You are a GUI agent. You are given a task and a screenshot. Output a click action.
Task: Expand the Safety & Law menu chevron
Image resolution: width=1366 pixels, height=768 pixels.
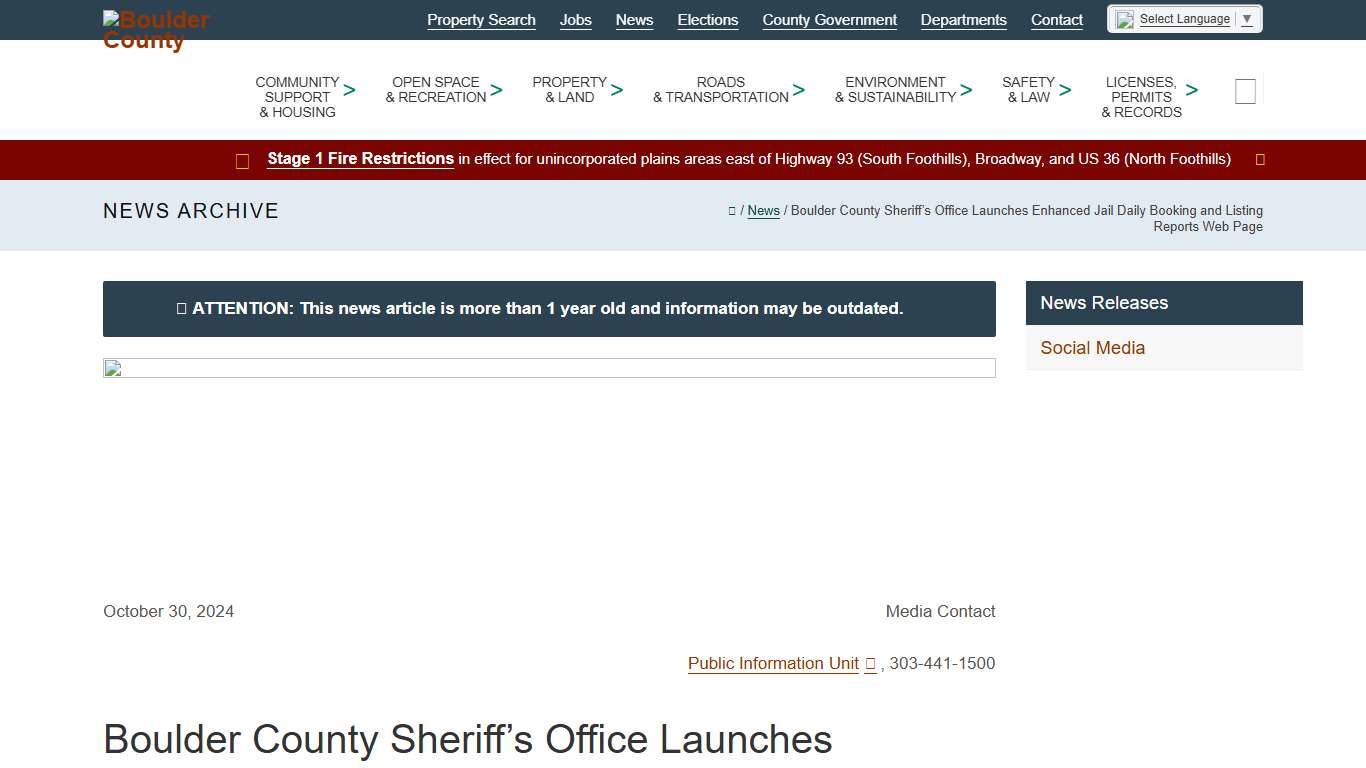click(1065, 90)
